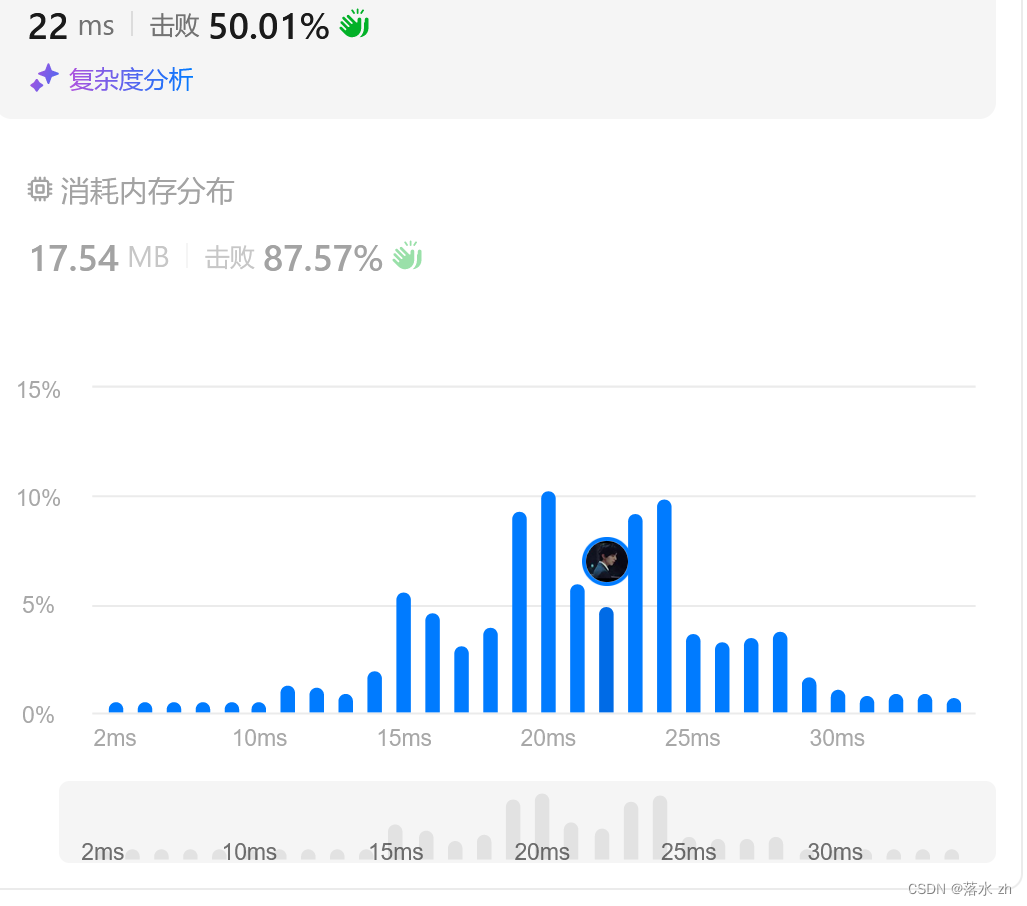Screen dimensions: 1027x906
Task: Click the 15ms position in the range slider
Action: tap(396, 852)
